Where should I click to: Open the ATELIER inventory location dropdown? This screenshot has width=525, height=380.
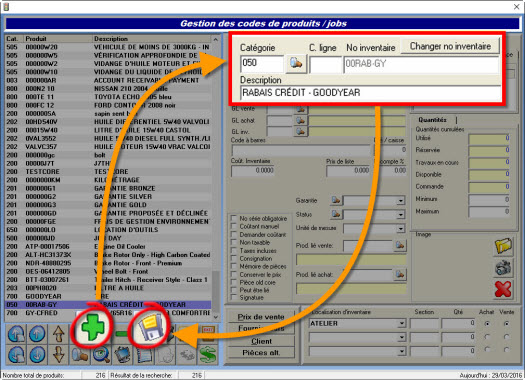click(x=401, y=323)
